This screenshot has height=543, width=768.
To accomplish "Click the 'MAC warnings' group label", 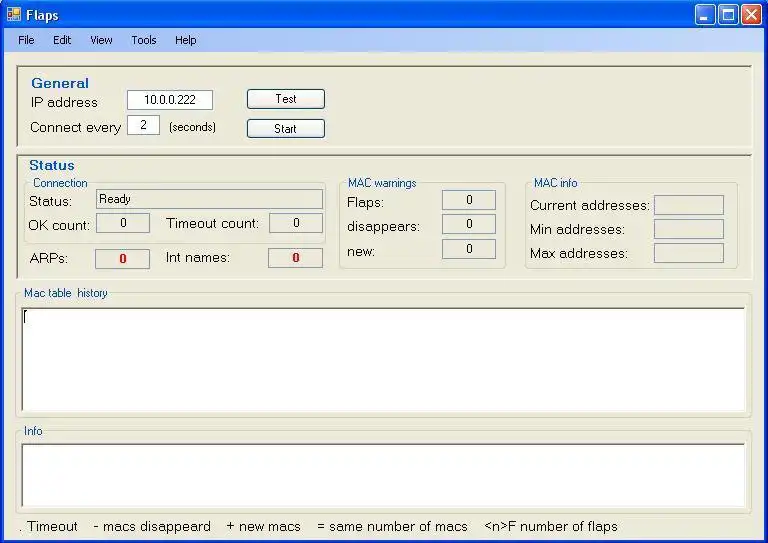I will (x=382, y=183).
